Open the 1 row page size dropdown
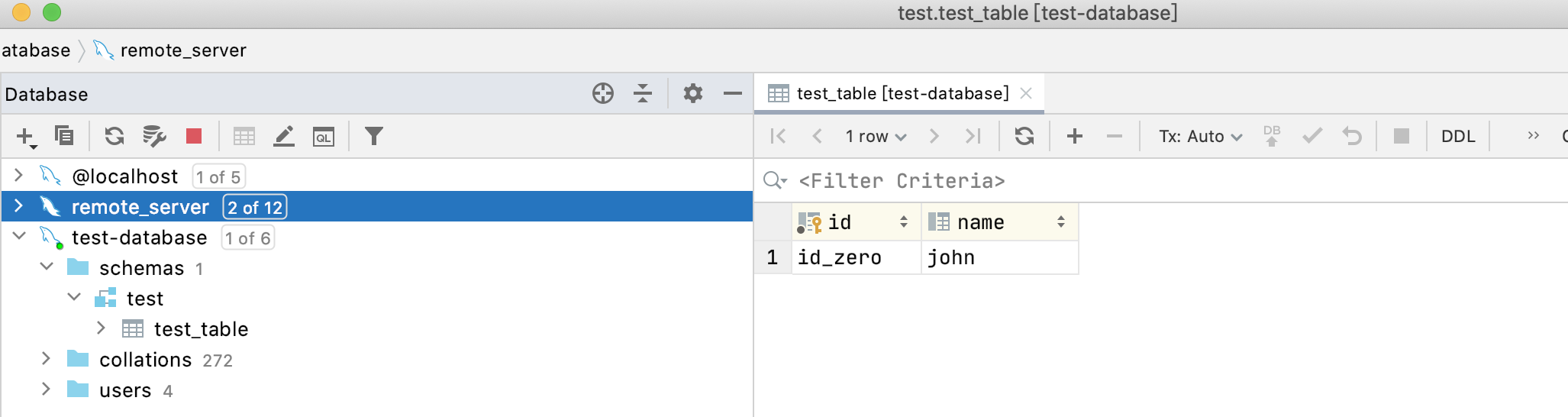Viewport: 1568px width, 417px height. [875, 136]
